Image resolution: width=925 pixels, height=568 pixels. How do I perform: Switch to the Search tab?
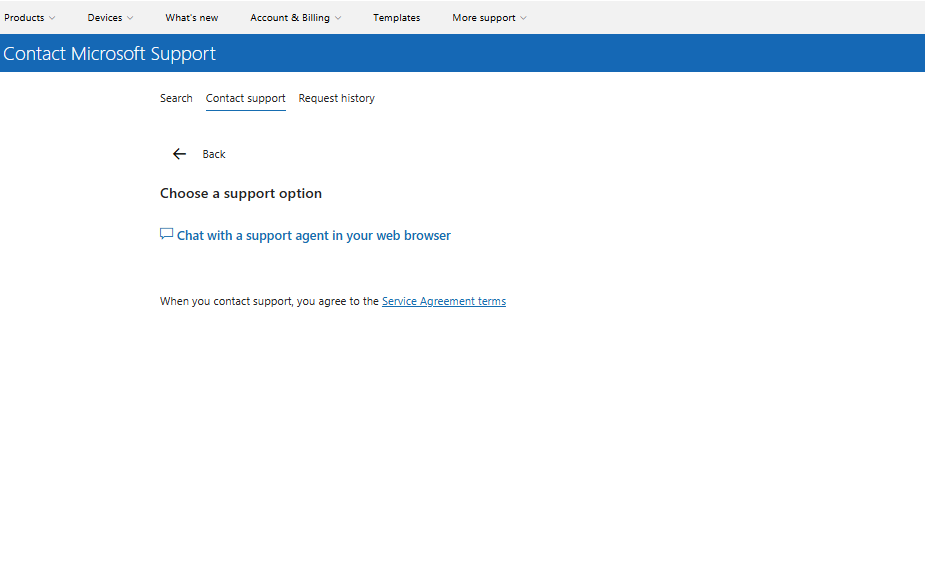(x=176, y=98)
